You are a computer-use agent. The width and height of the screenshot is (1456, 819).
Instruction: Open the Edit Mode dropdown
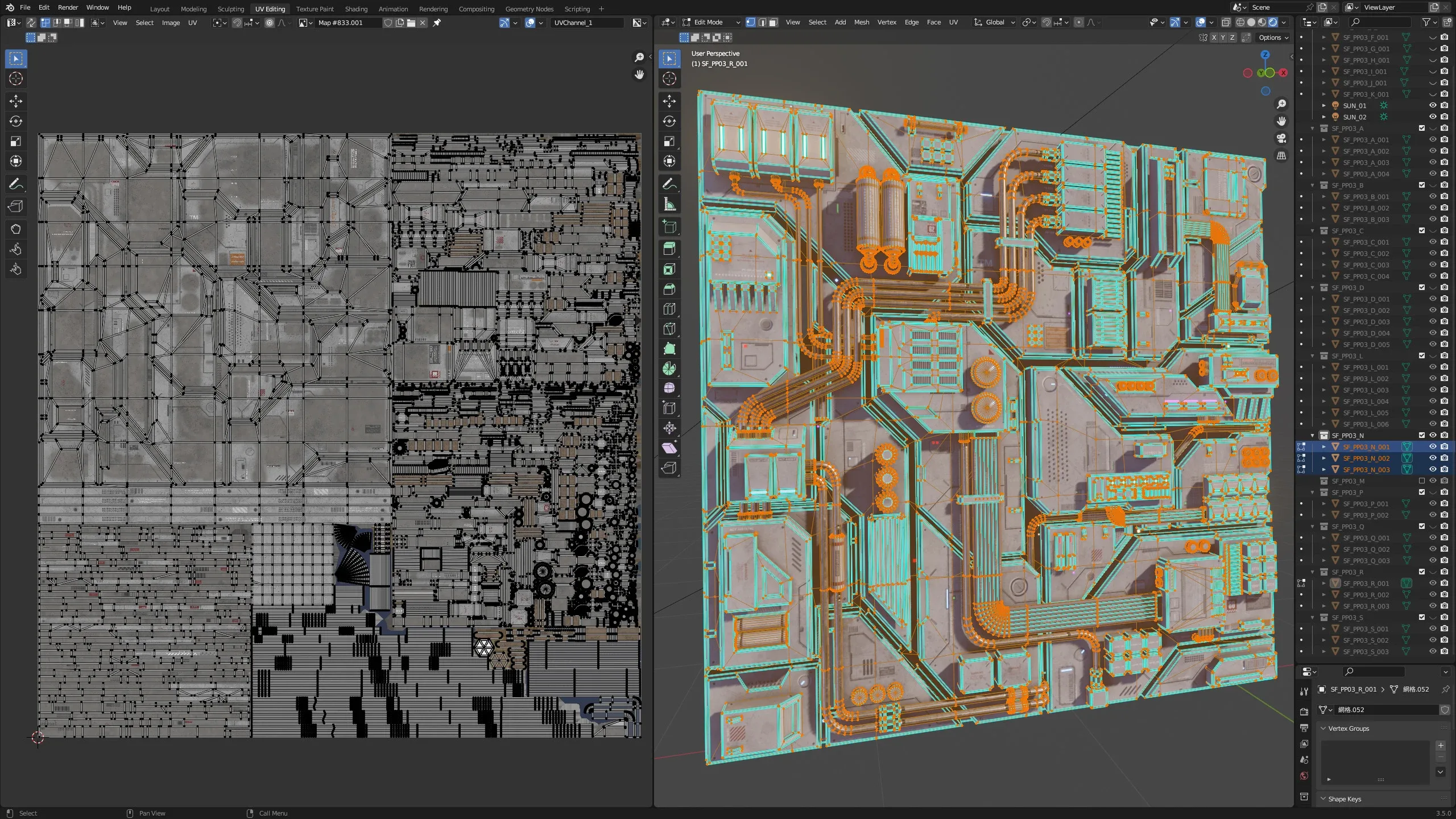[711, 22]
